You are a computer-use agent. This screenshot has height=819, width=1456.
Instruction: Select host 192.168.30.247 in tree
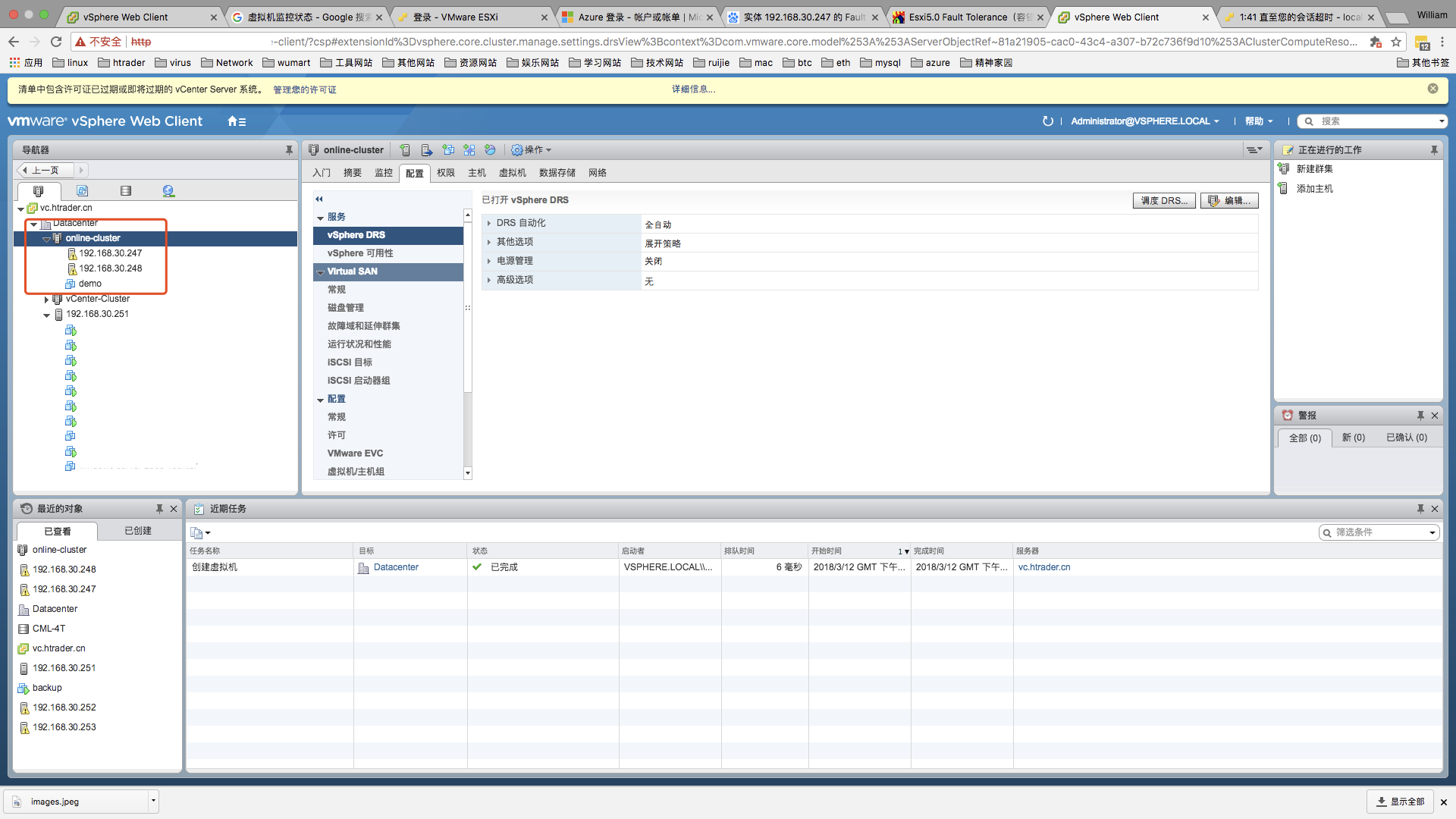(x=110, y=253)
